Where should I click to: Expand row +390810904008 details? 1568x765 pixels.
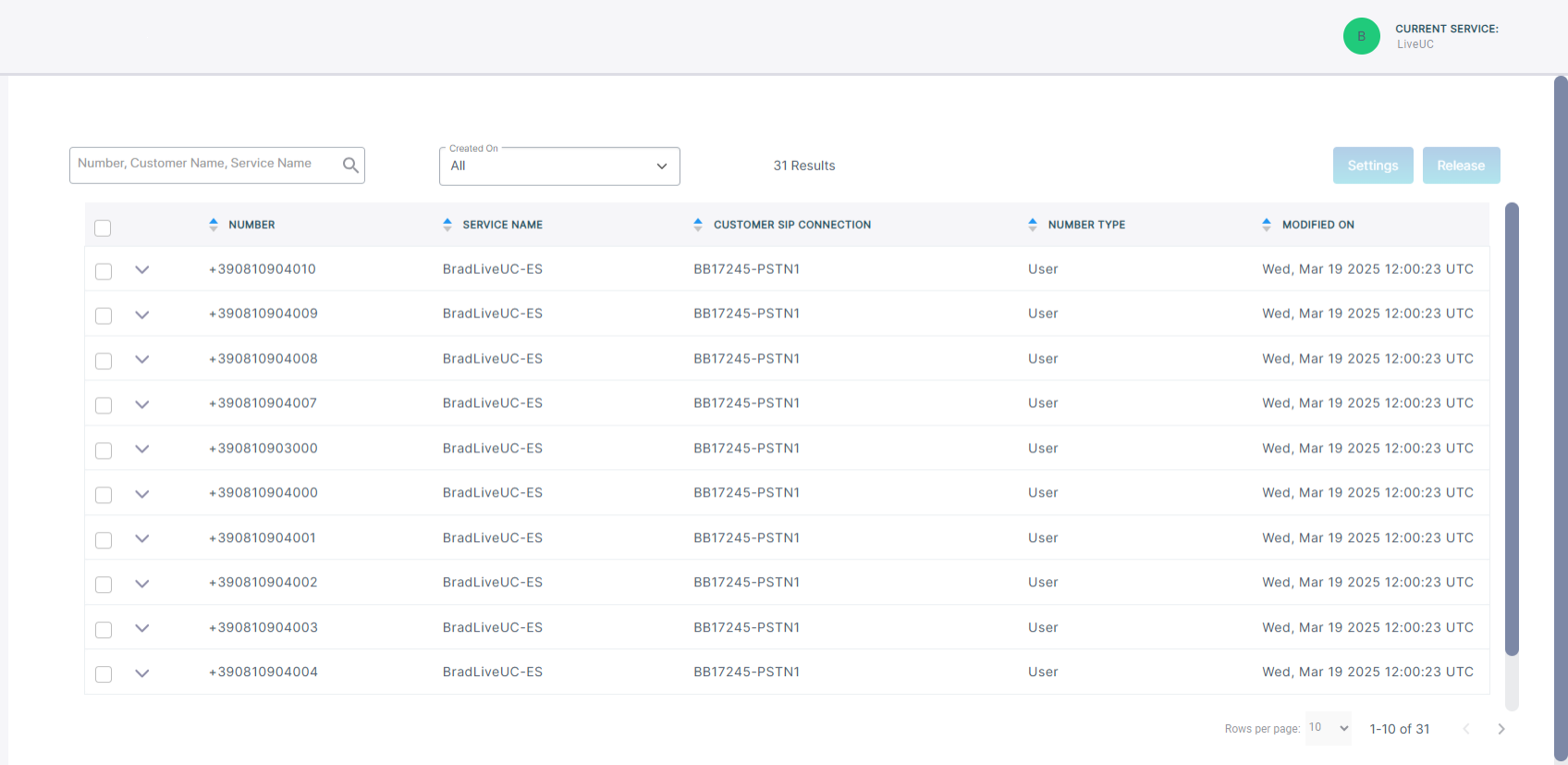141,360
